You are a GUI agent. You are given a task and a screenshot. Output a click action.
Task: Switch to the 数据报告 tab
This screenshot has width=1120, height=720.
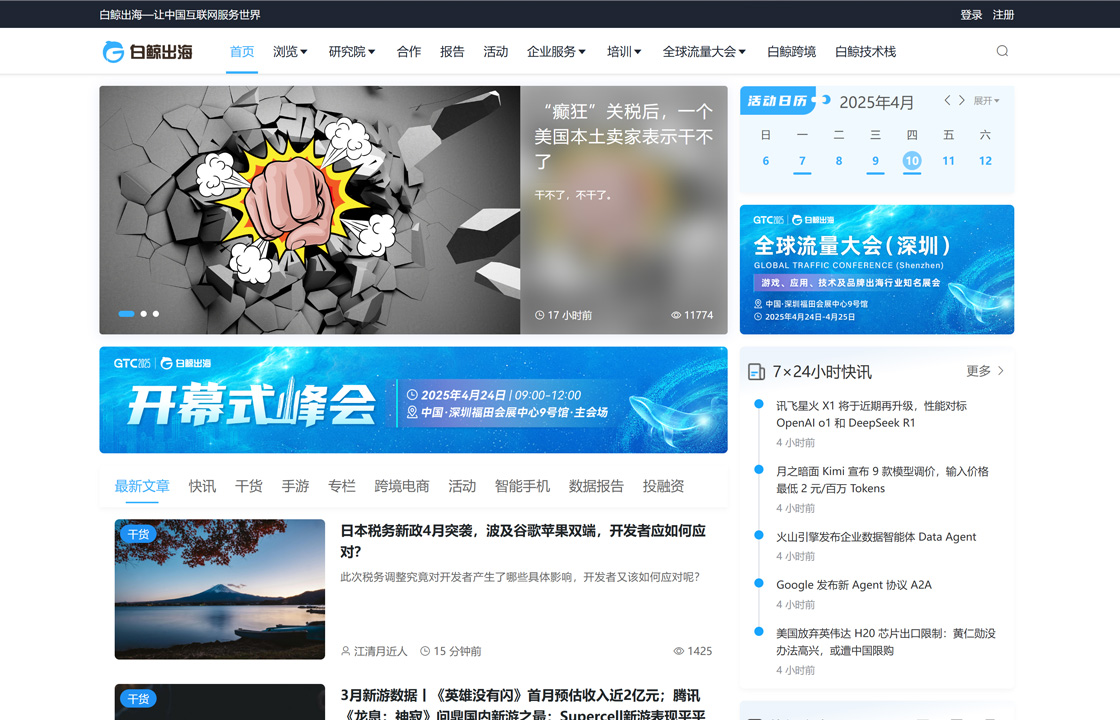pyautogui.click(x=596, y=486)
